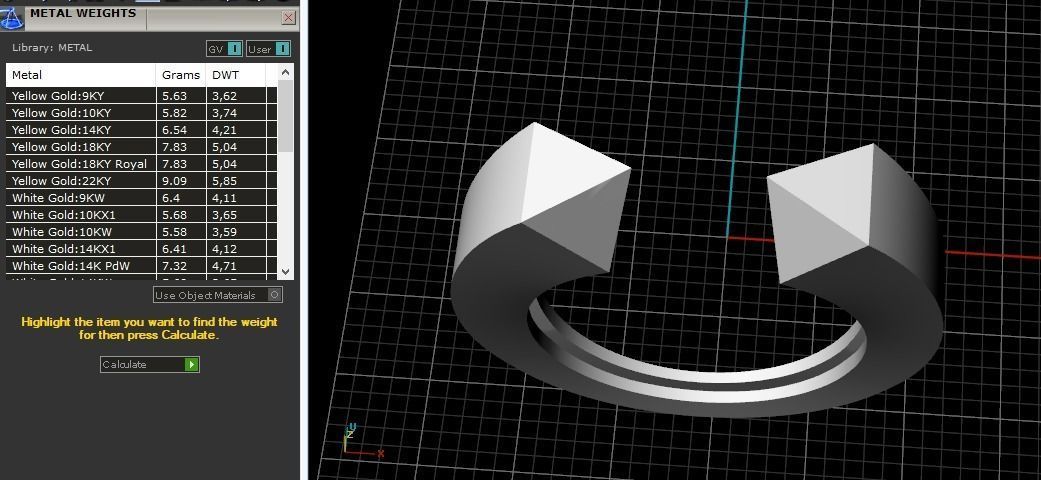
Task: Click the 9.09 grams value
Action: tap(175, 181)
